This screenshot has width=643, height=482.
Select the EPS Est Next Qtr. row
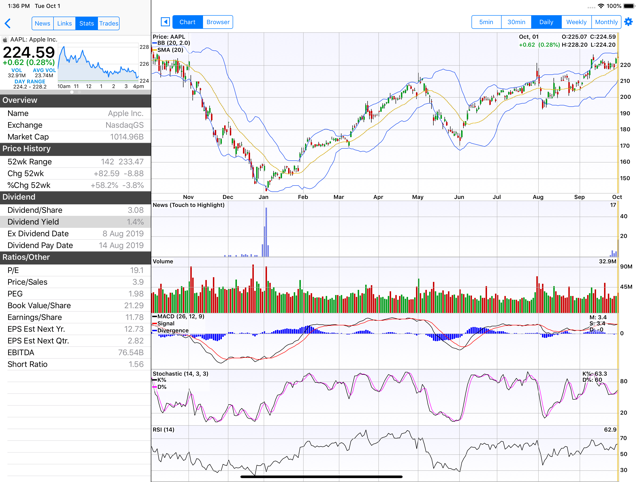75,341
